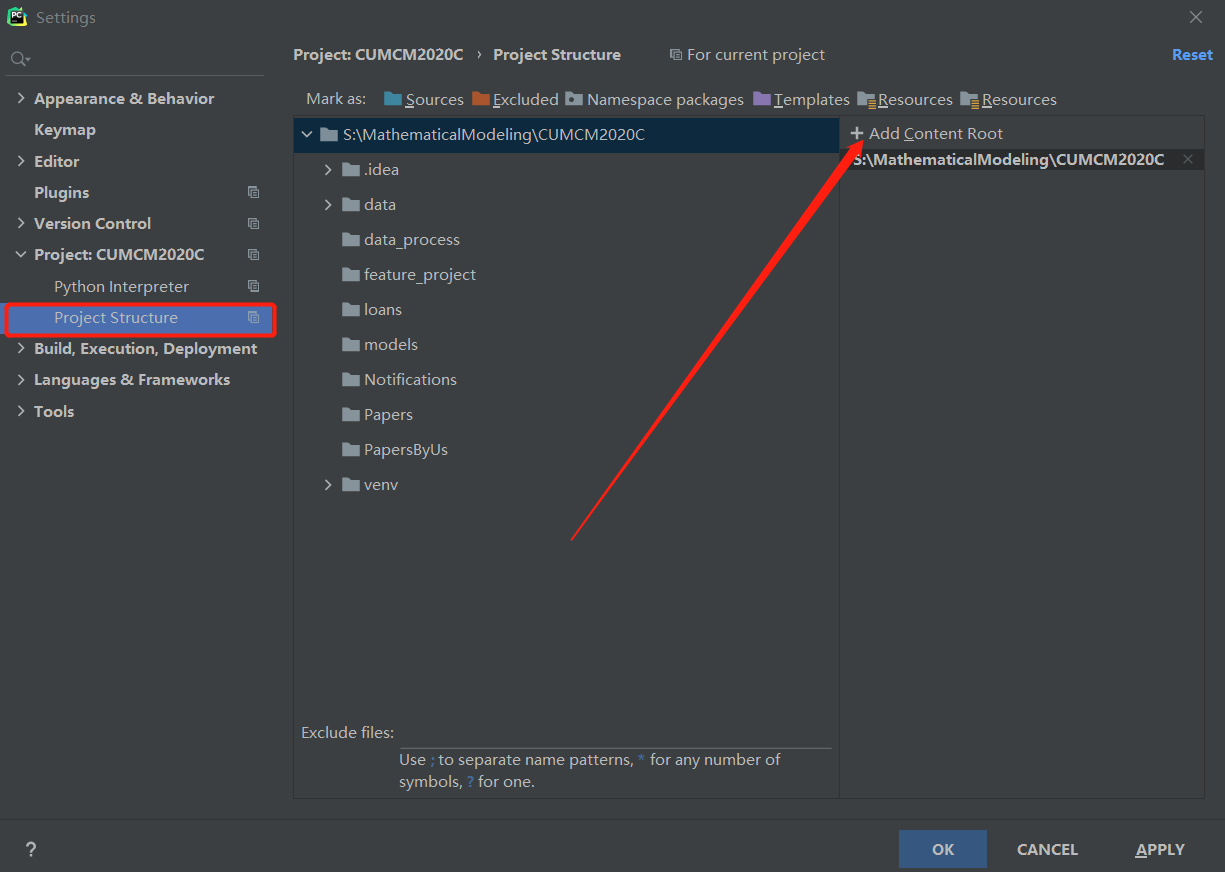Click the CANCEL button

click(1047, 849)
